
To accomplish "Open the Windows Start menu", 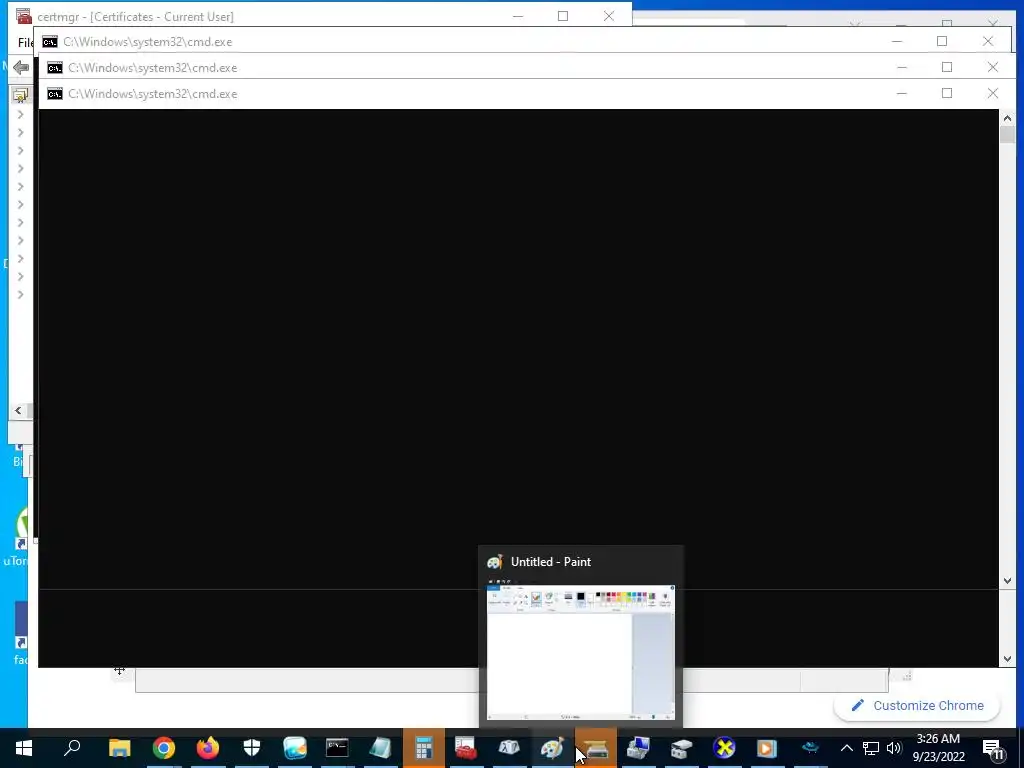I will pyautogui.click(x=24, y=748).
